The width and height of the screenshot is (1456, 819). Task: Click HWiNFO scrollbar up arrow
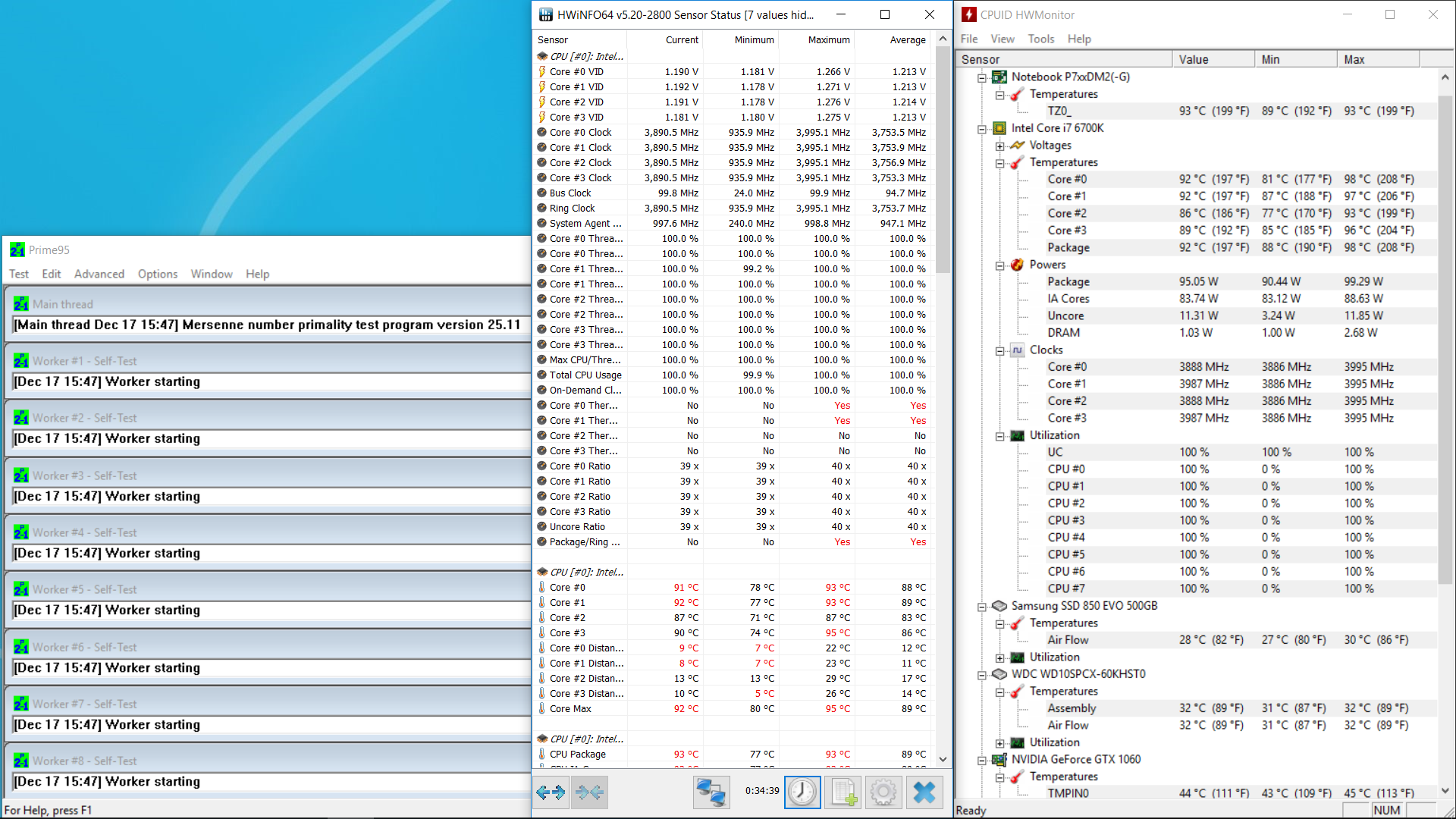943,39
